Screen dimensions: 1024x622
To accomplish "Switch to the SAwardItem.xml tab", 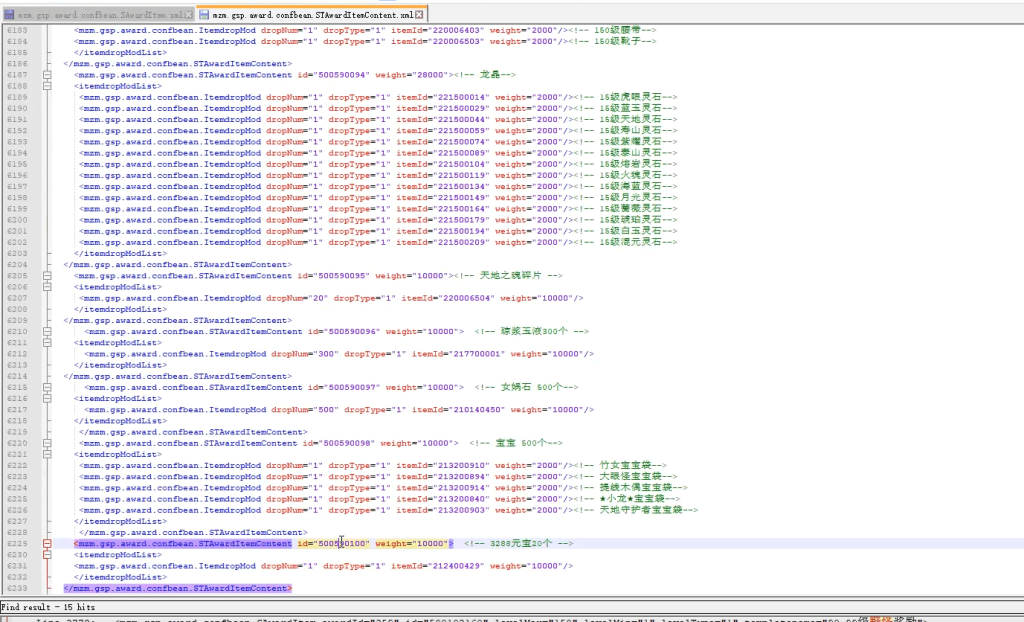I will click(x=100, y=16).
